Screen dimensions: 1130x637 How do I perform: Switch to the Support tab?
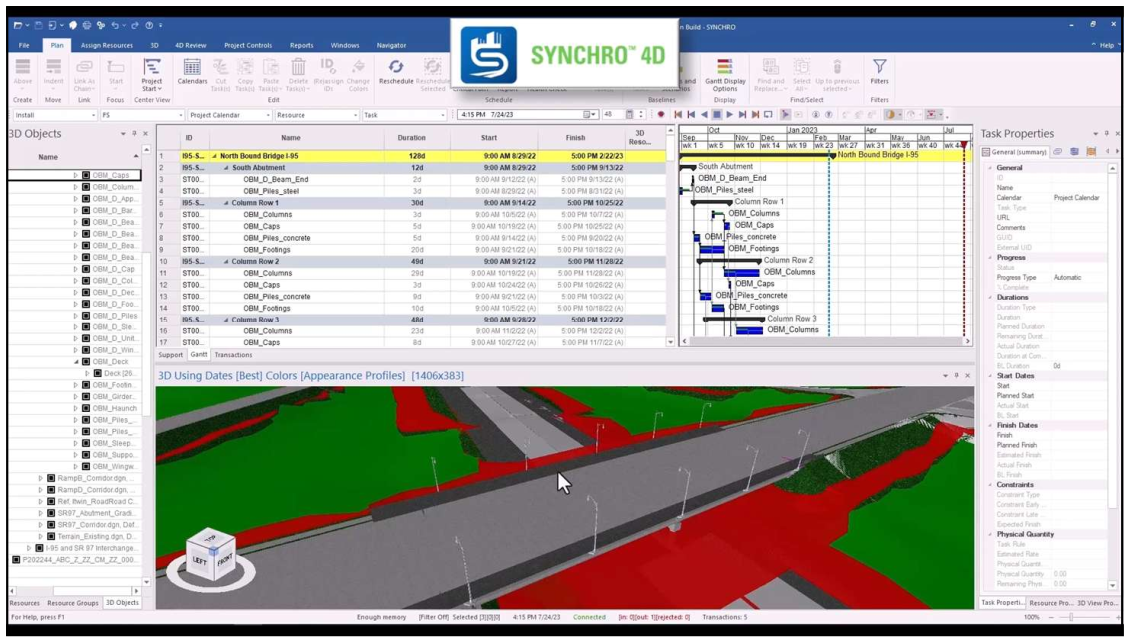tap(171, 355)
